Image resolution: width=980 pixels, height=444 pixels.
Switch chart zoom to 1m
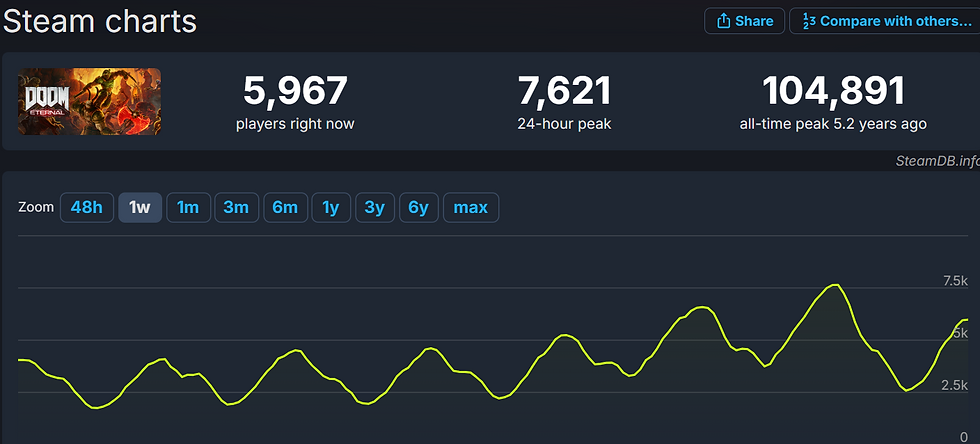pos(188,208)
